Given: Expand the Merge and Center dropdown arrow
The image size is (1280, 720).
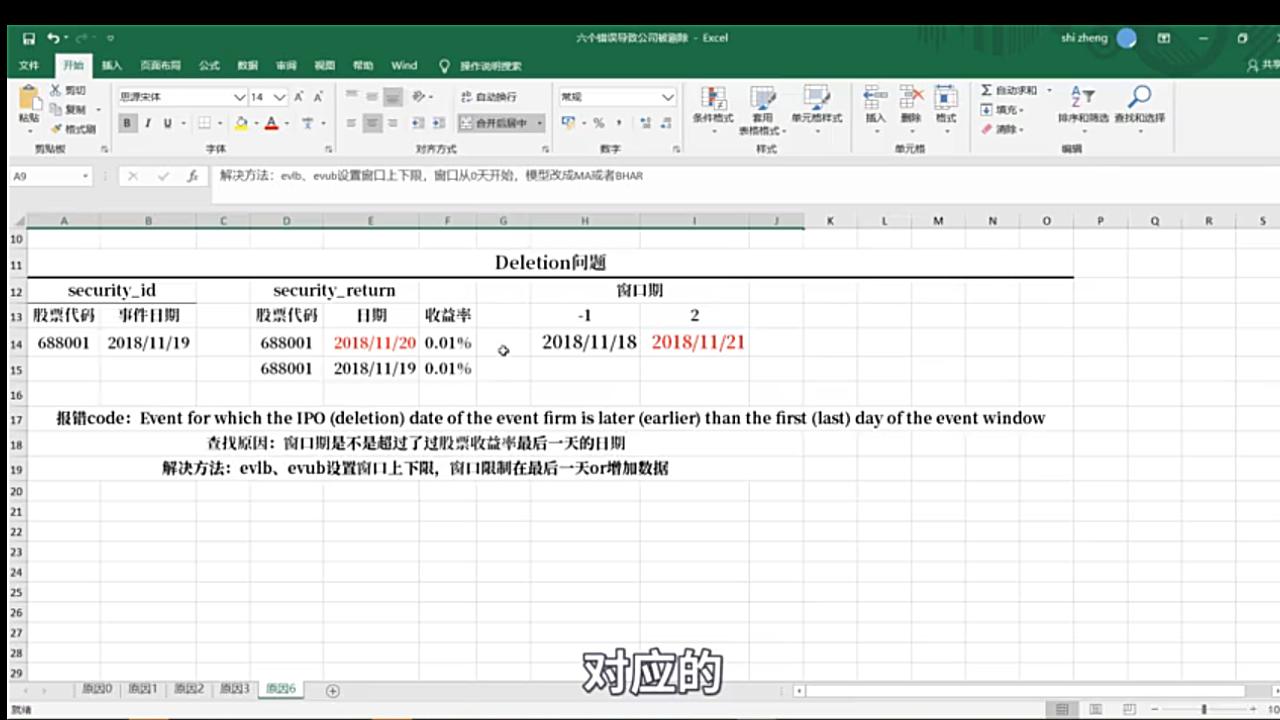Looking at the screenshot, I should [540, 123].
